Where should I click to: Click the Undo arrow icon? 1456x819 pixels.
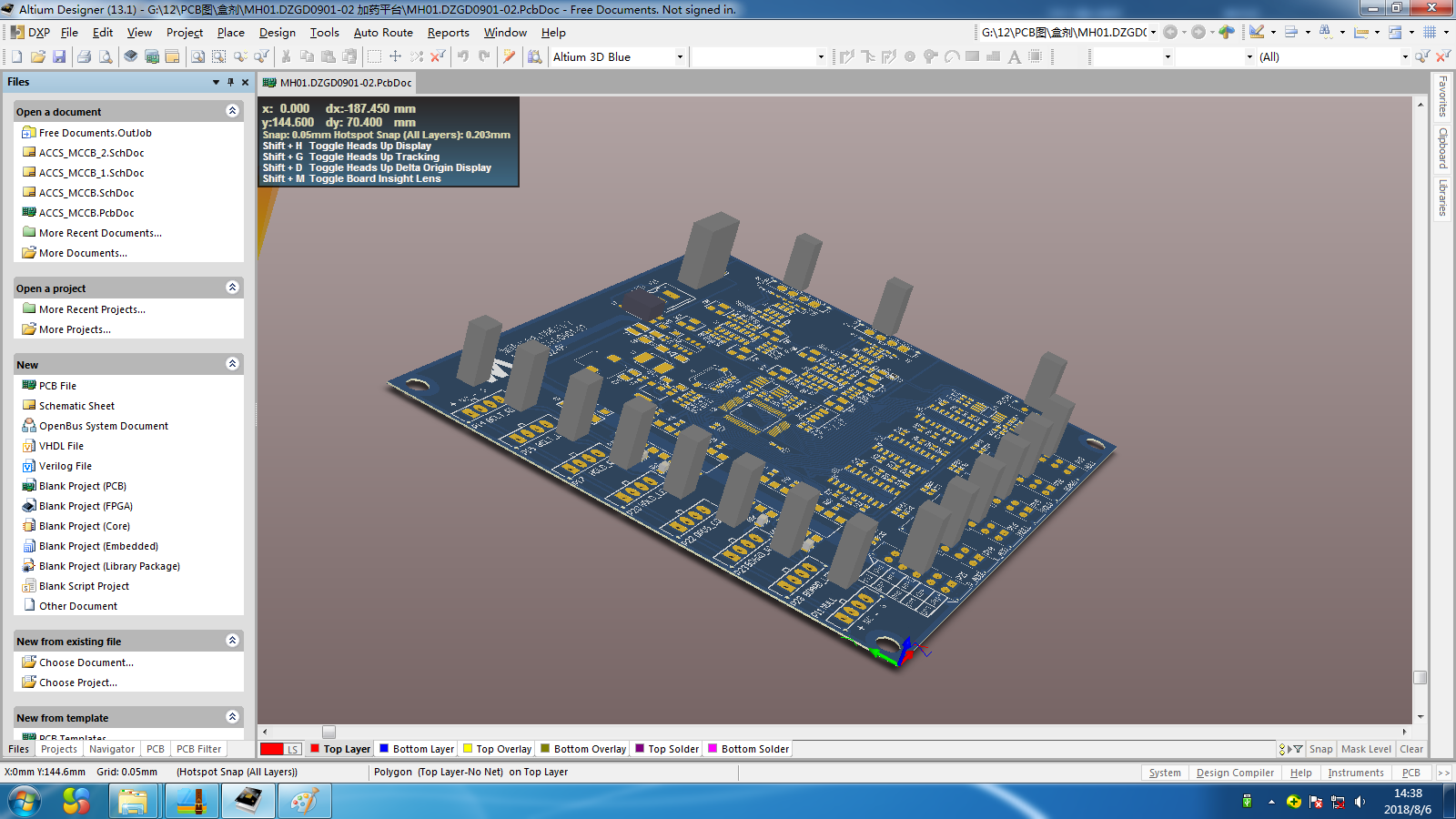tap(463, 56)
